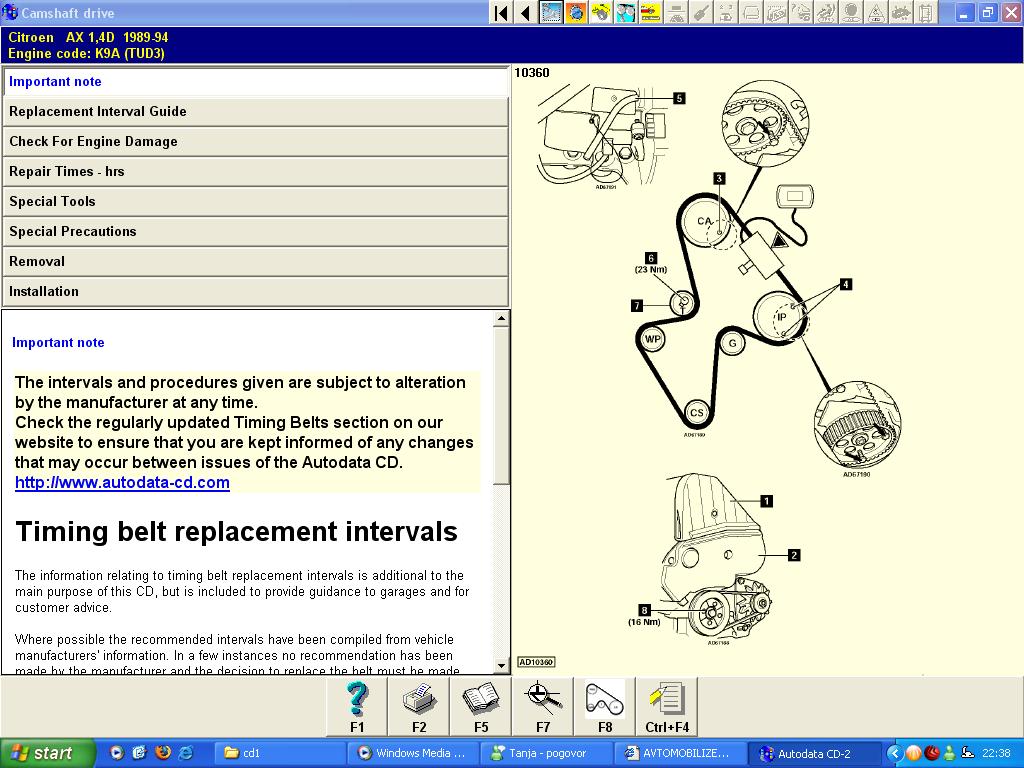1024x768 pixels.
Task: Click the Engine code: K9A (TUD3) text
Action: tap(86, 54)
